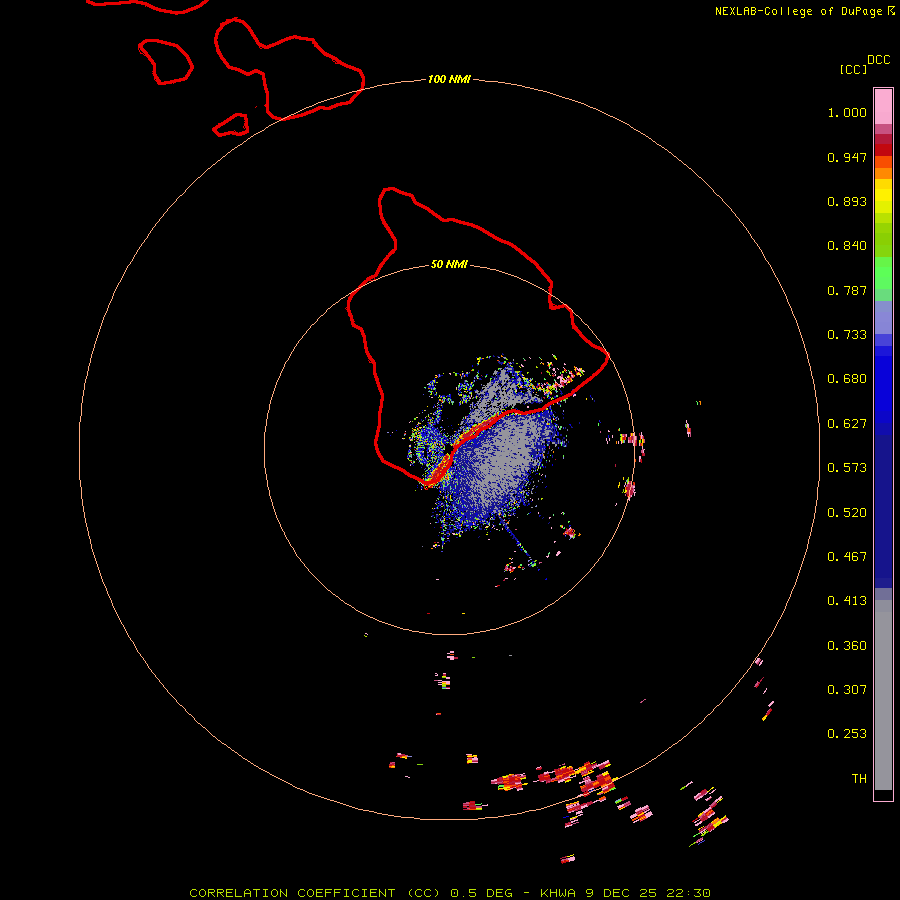900x900 pixels.
Task: Click the KHWA station identifier in caption
Action: tap(558, 893)
